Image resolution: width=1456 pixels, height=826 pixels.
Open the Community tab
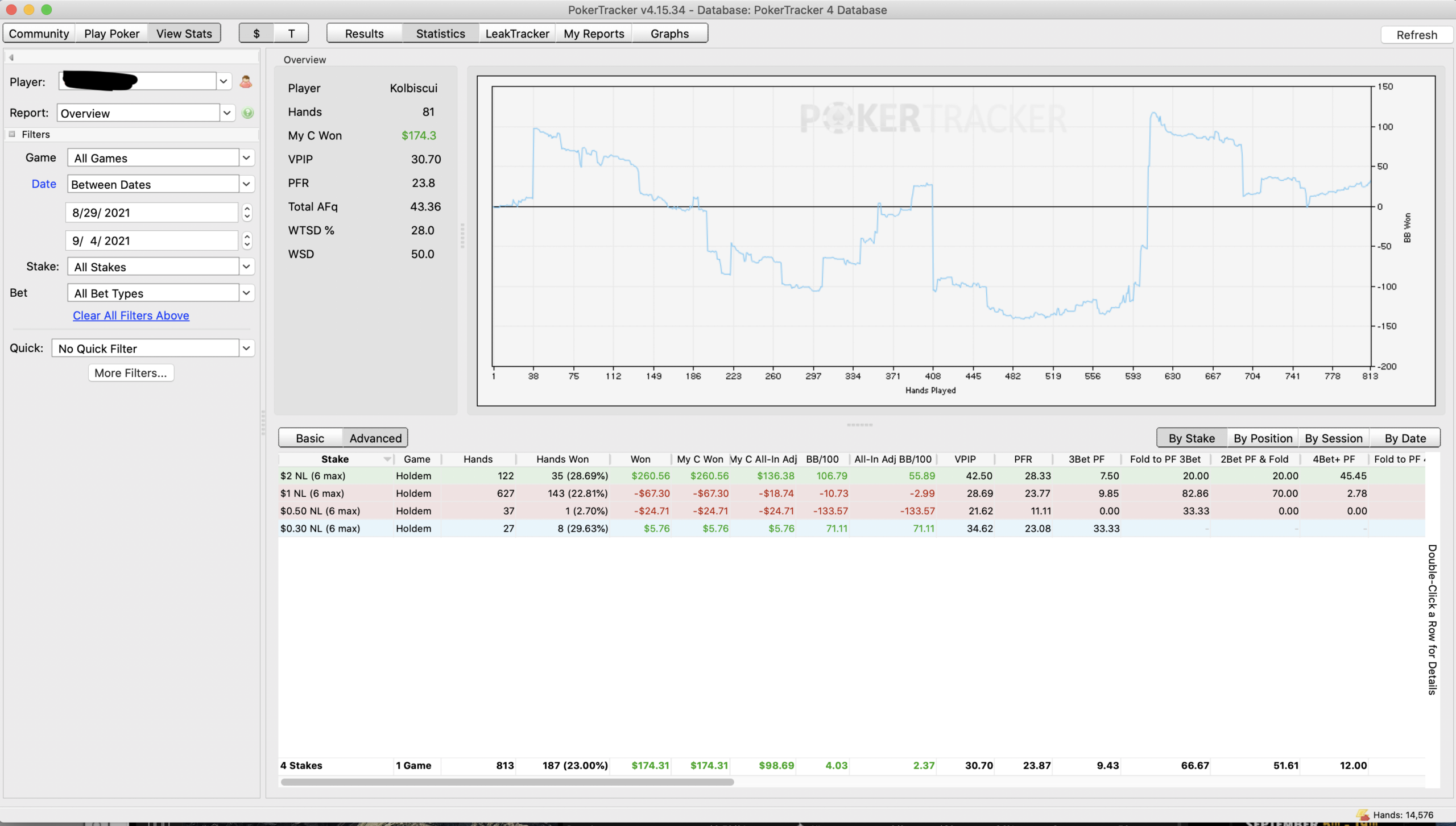39,34
